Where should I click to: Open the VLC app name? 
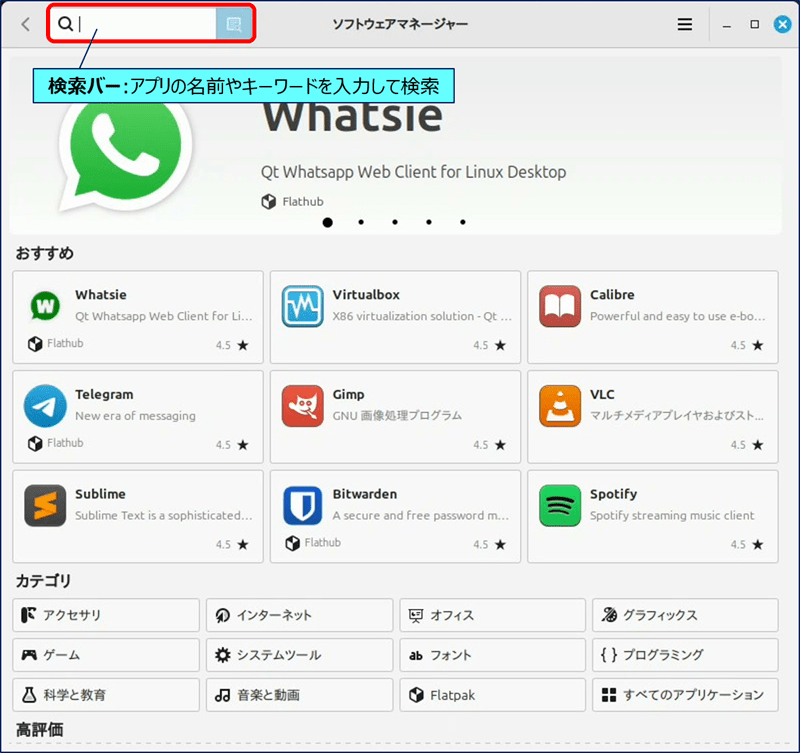602,394
